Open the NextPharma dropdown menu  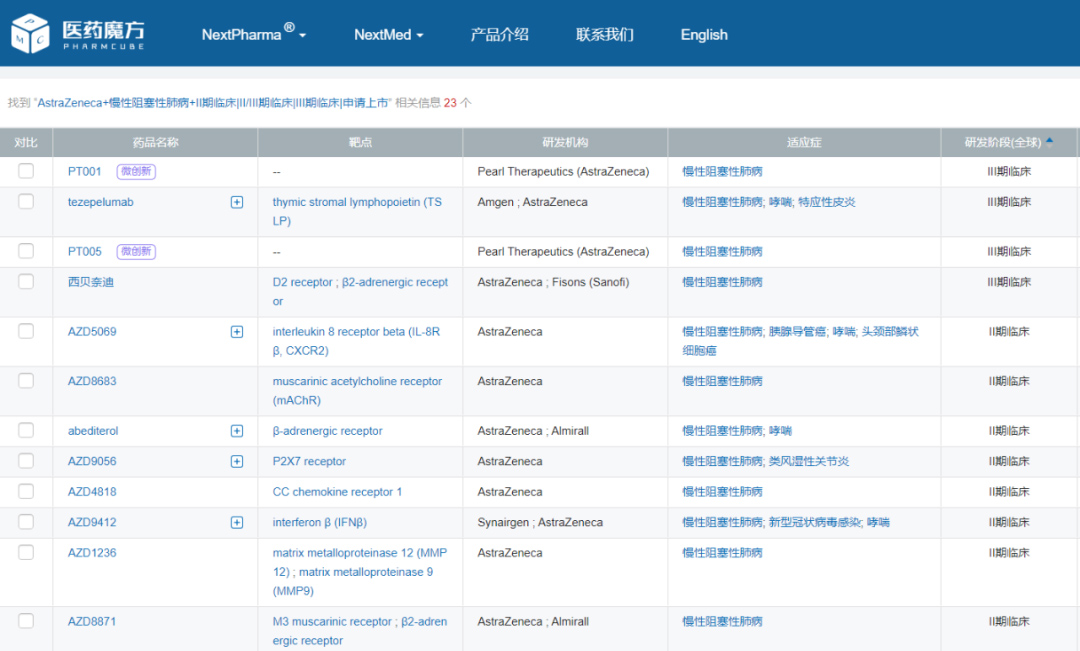pos(253,34)
